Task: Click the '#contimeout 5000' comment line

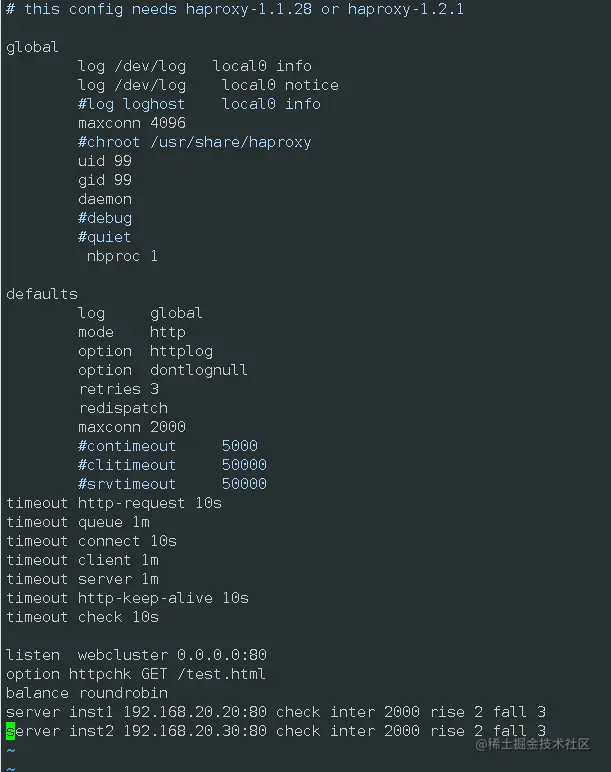Action: [x=167, y=446]
